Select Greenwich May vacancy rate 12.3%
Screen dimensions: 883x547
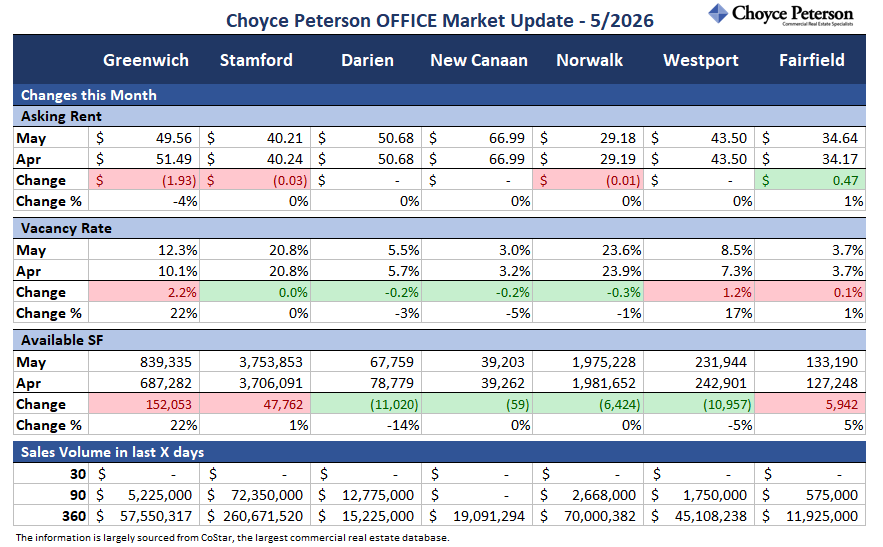click(177, 251)
